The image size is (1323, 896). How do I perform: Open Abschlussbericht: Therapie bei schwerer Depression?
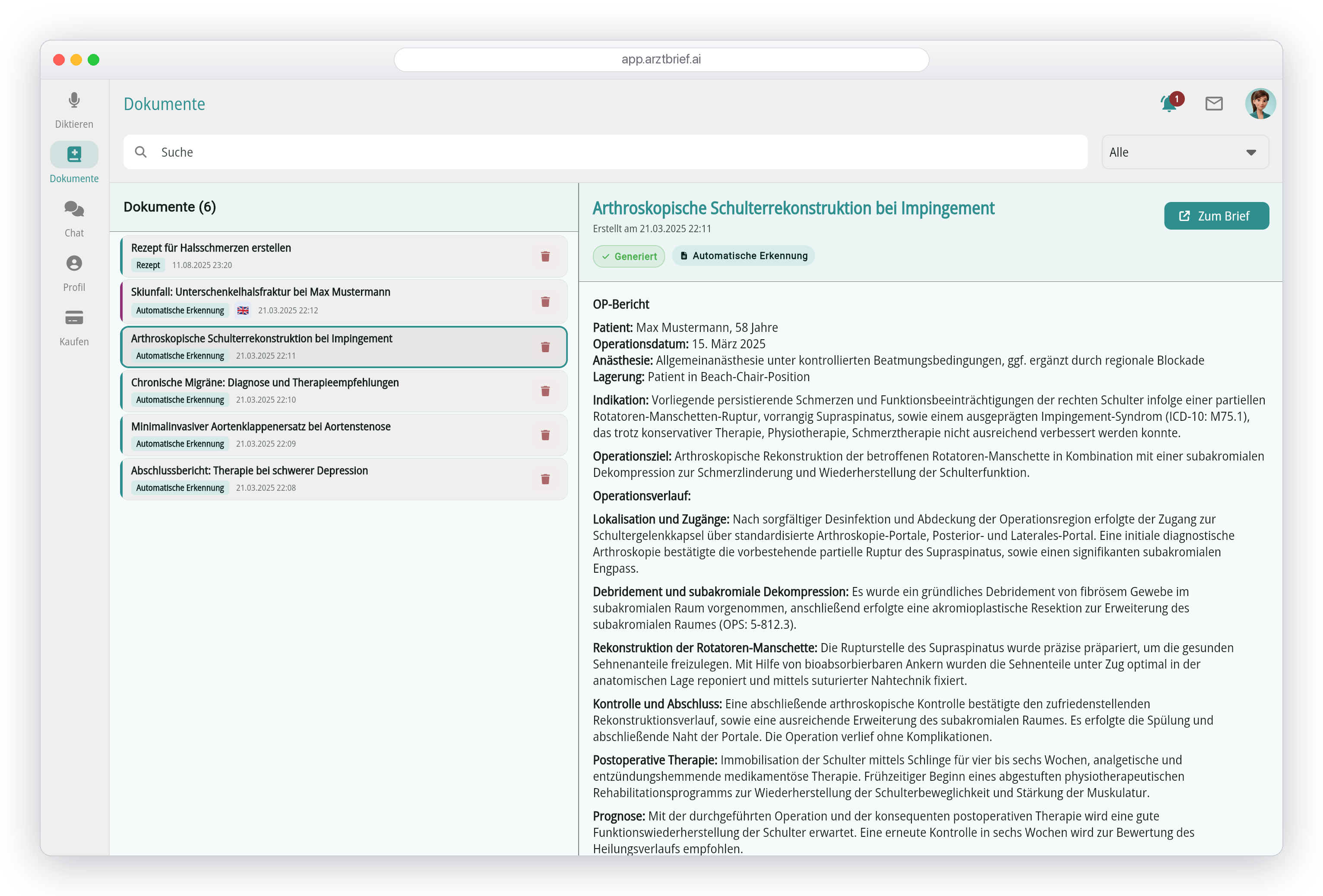(343, 479)
